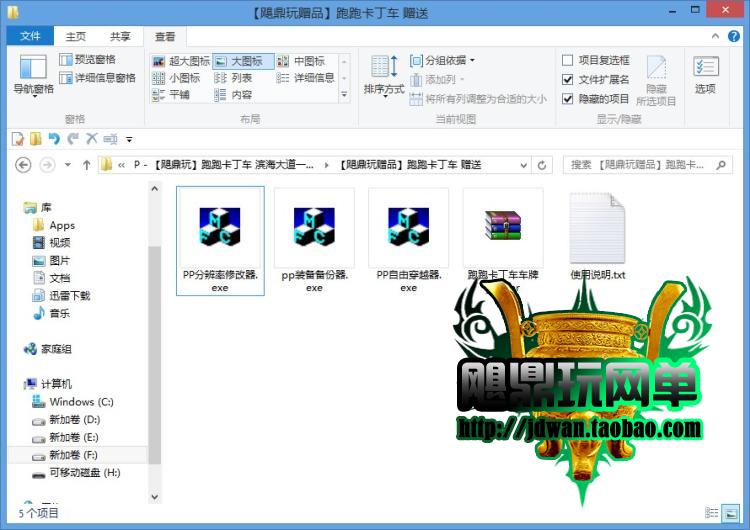Open the 排序方式 sort dropdown
The width and height of the screenshot is (750, 530).
coord(384,76)
